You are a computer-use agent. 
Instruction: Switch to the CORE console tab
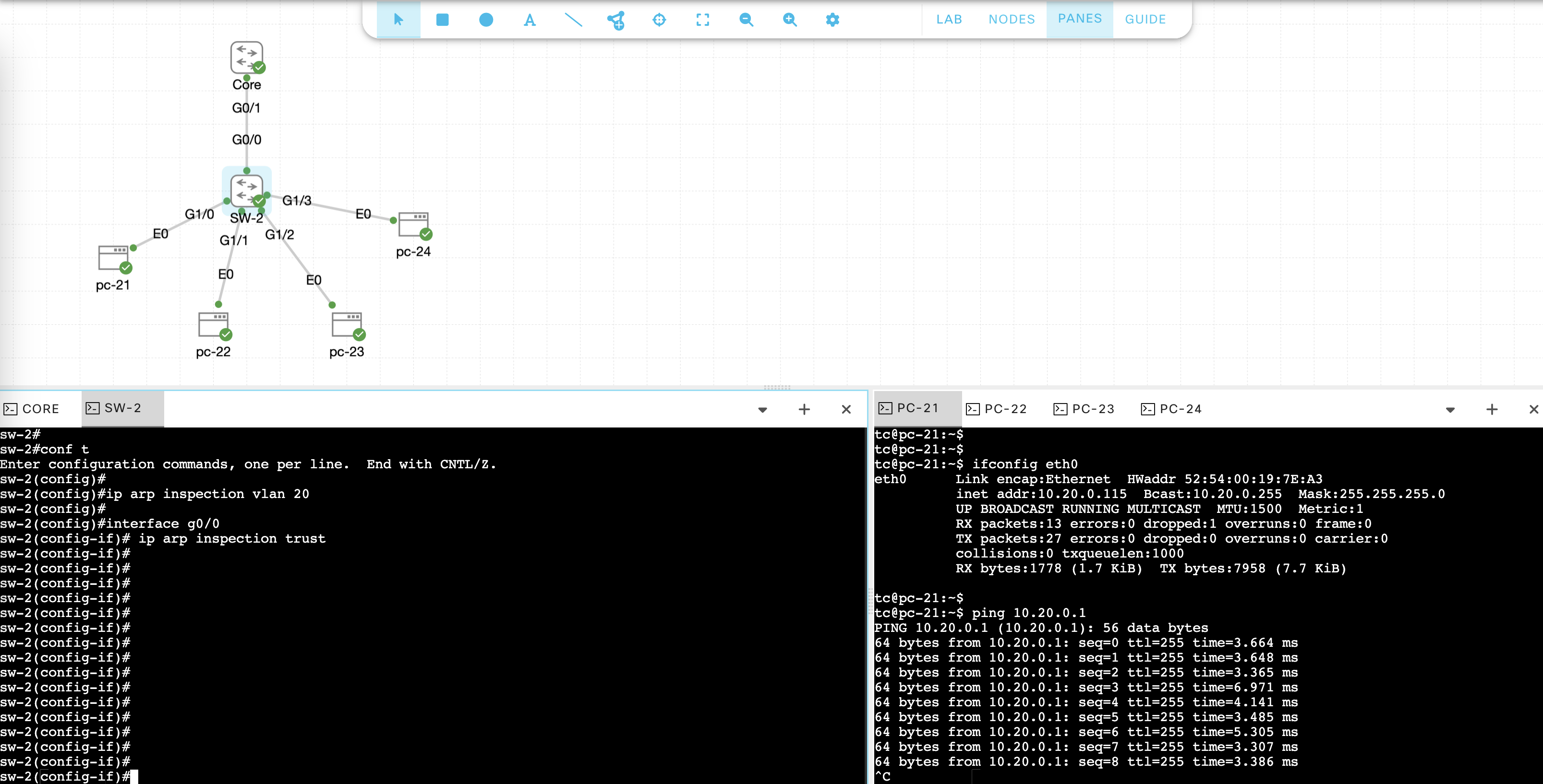[32, 409]
